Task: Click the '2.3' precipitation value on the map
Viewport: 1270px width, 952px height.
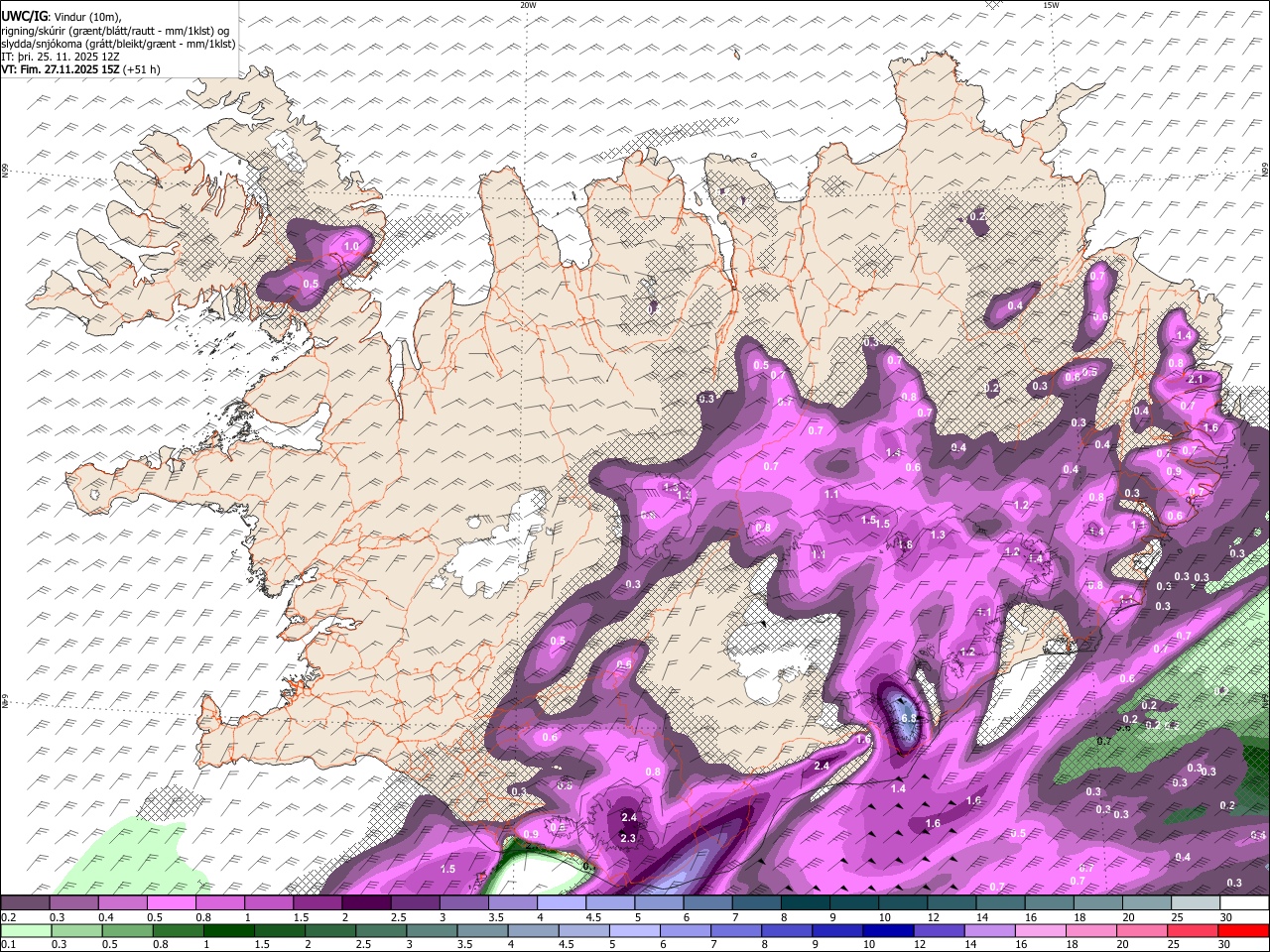Action: [x=628, y=838]
